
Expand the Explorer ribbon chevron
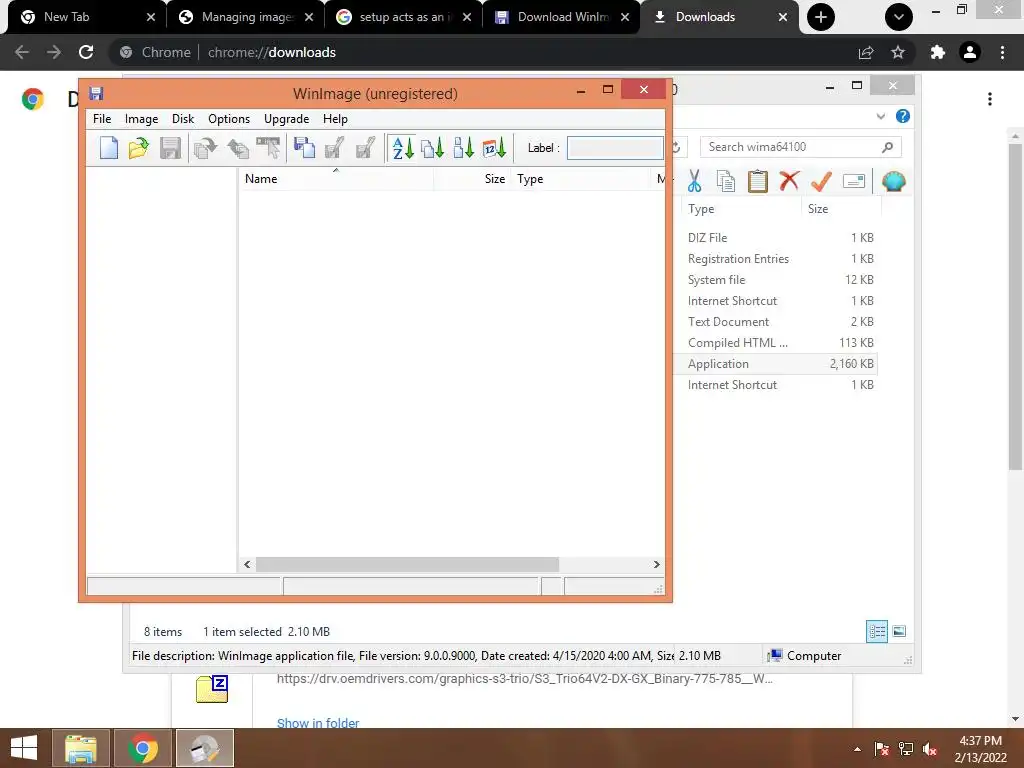[x=880, y=116]
